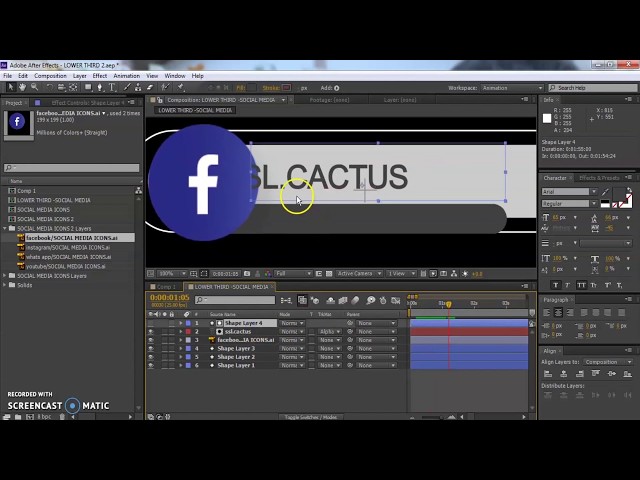This screenshot has height=480, width=640.
Task: Select the Rectangle shape tool
Action: [x=88, y=87]
